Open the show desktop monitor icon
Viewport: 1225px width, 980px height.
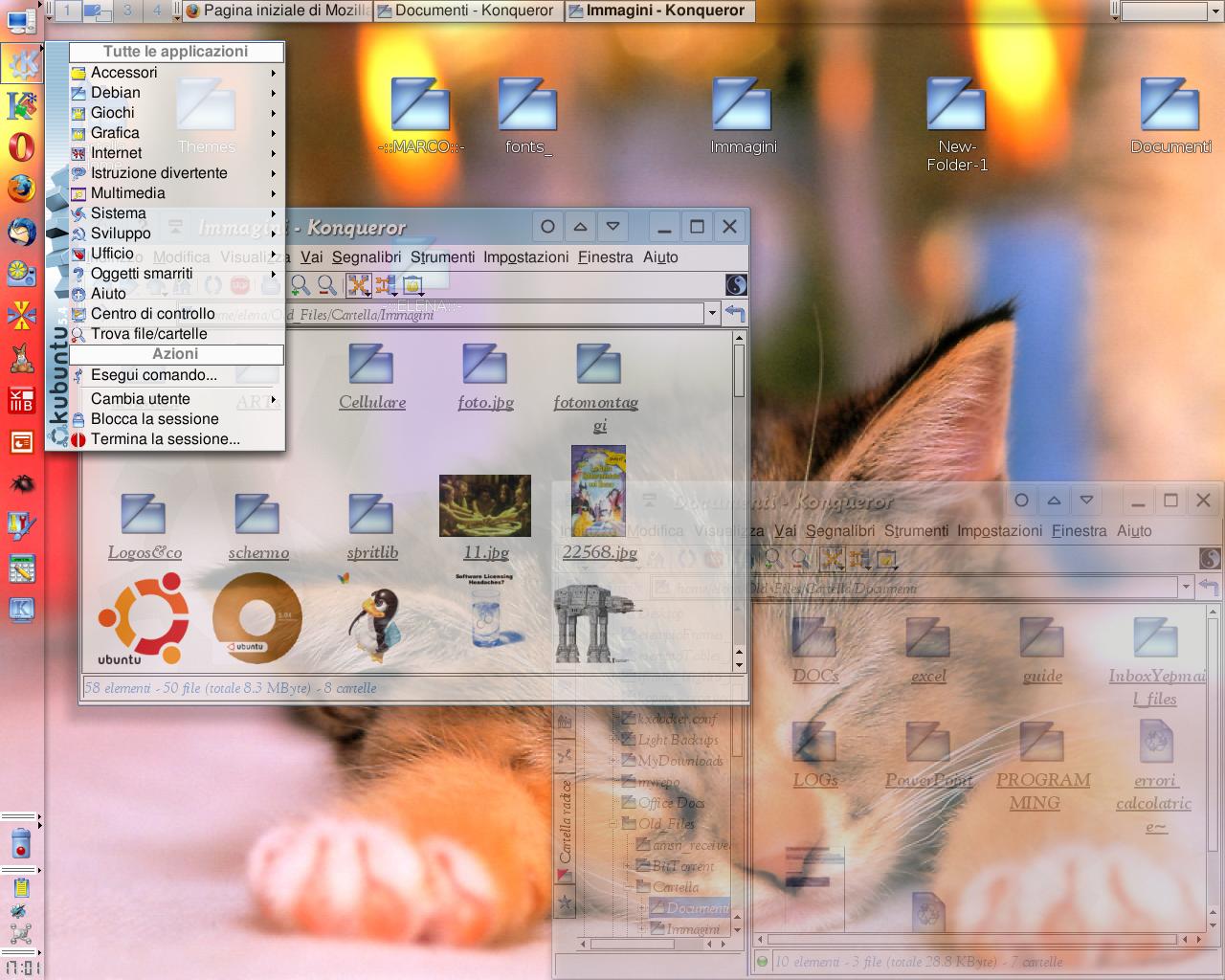tap(20, 20)
